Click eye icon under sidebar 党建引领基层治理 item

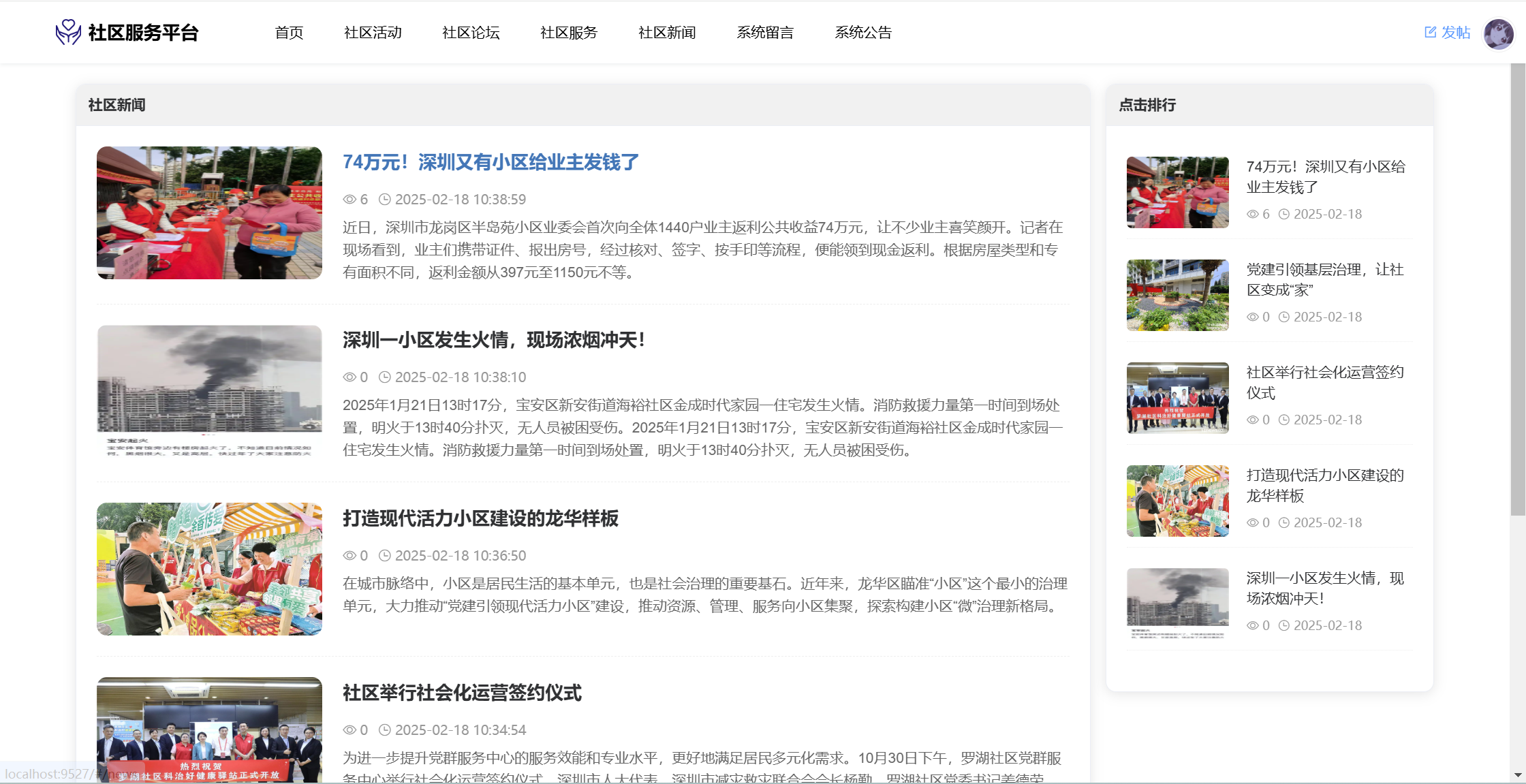tap(1253, 317)
